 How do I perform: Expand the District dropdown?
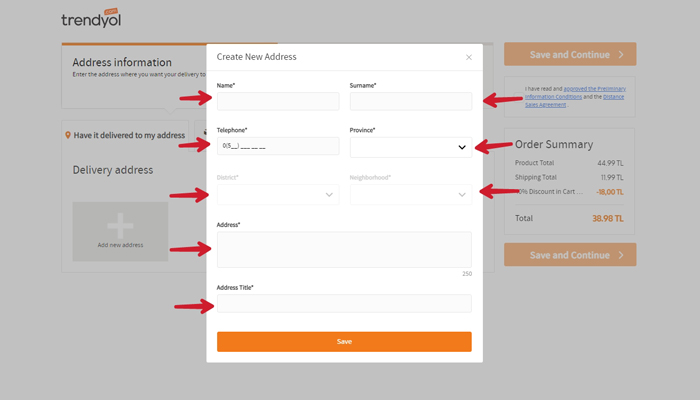[x=278, y=194]
